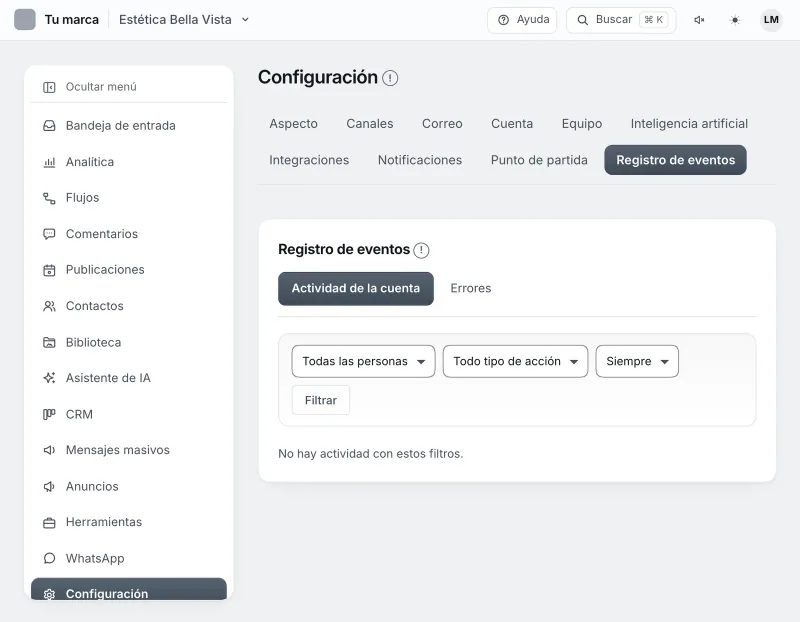
Task: Click the Comentarios speech bubble icon
Action: click(x=49, y=234)
